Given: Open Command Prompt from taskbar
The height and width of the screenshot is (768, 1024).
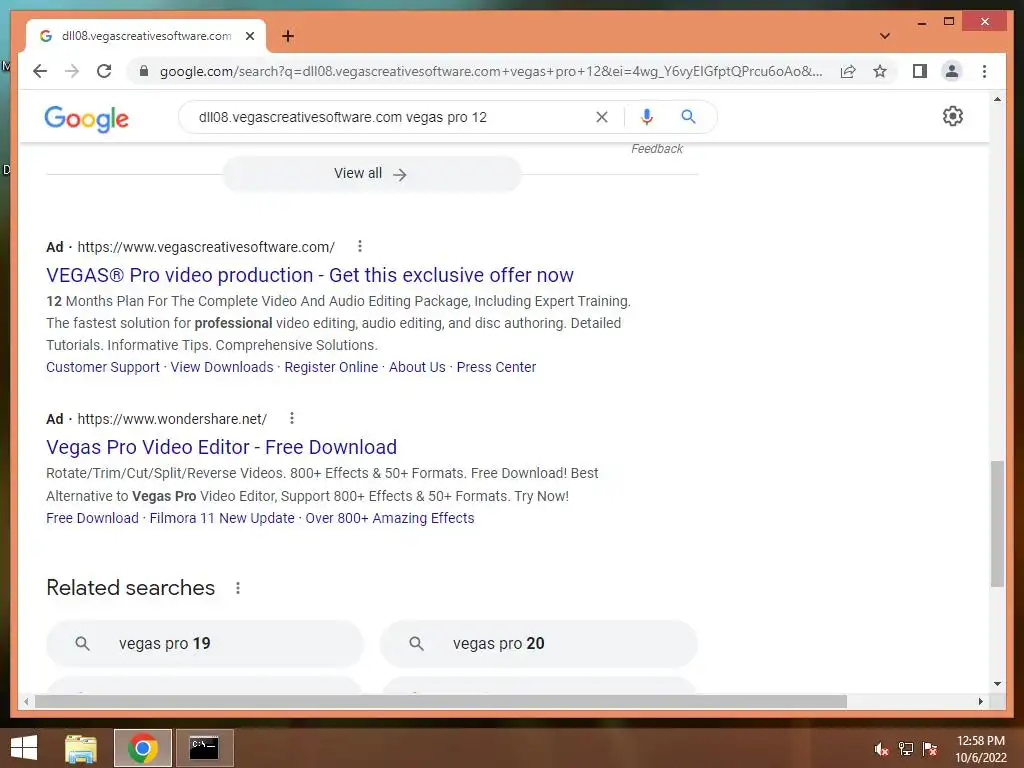Looking at the screenshot, I should coord(204,748).
